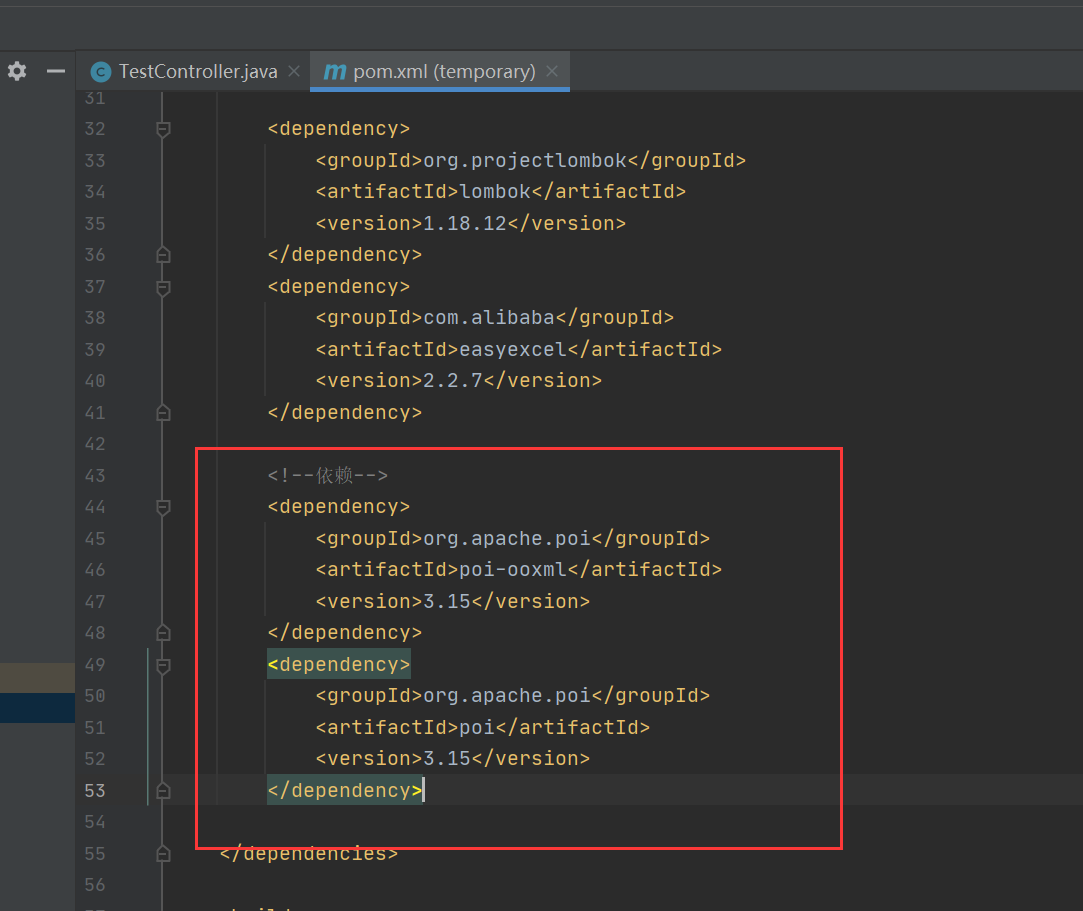Collapse the poi dependency block at line 49
This screenshot has height=911, width=1083.
tap(163, 664)
